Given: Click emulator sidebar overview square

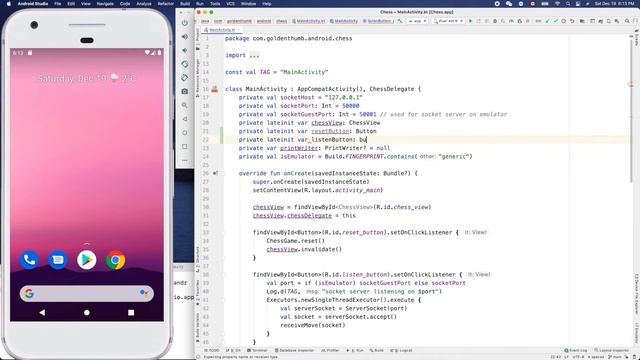Looking at the screenshot, I should [185, 146].
